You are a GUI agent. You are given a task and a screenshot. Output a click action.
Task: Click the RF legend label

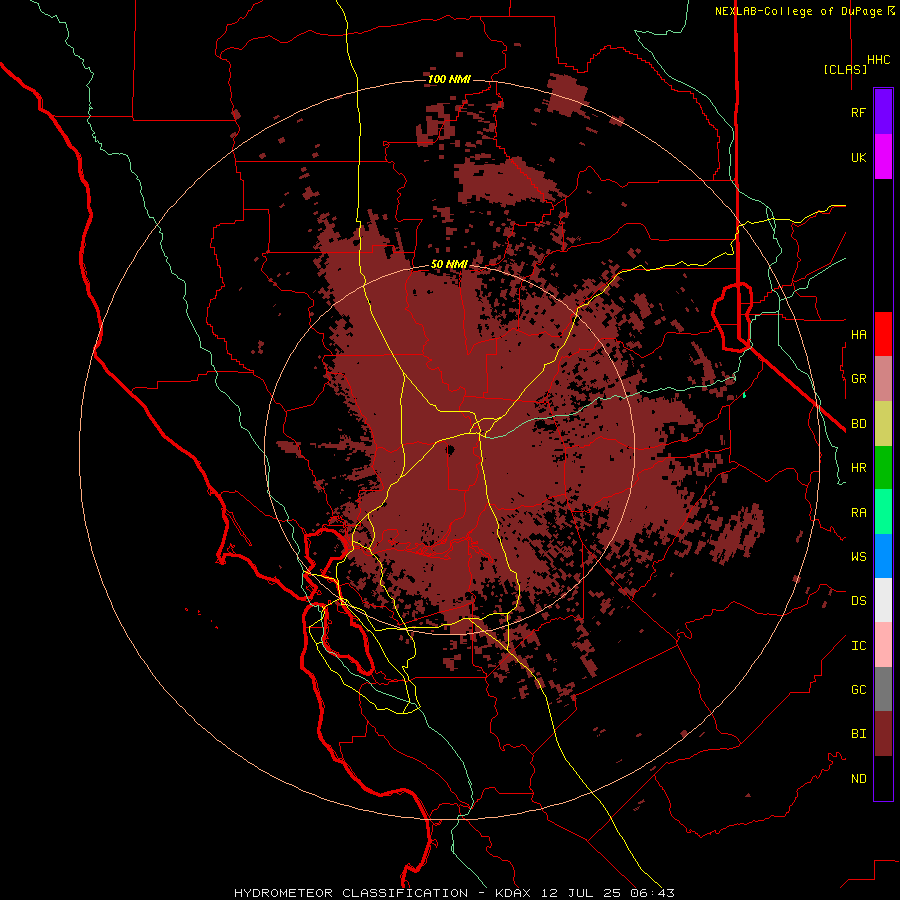coord(858,112)
